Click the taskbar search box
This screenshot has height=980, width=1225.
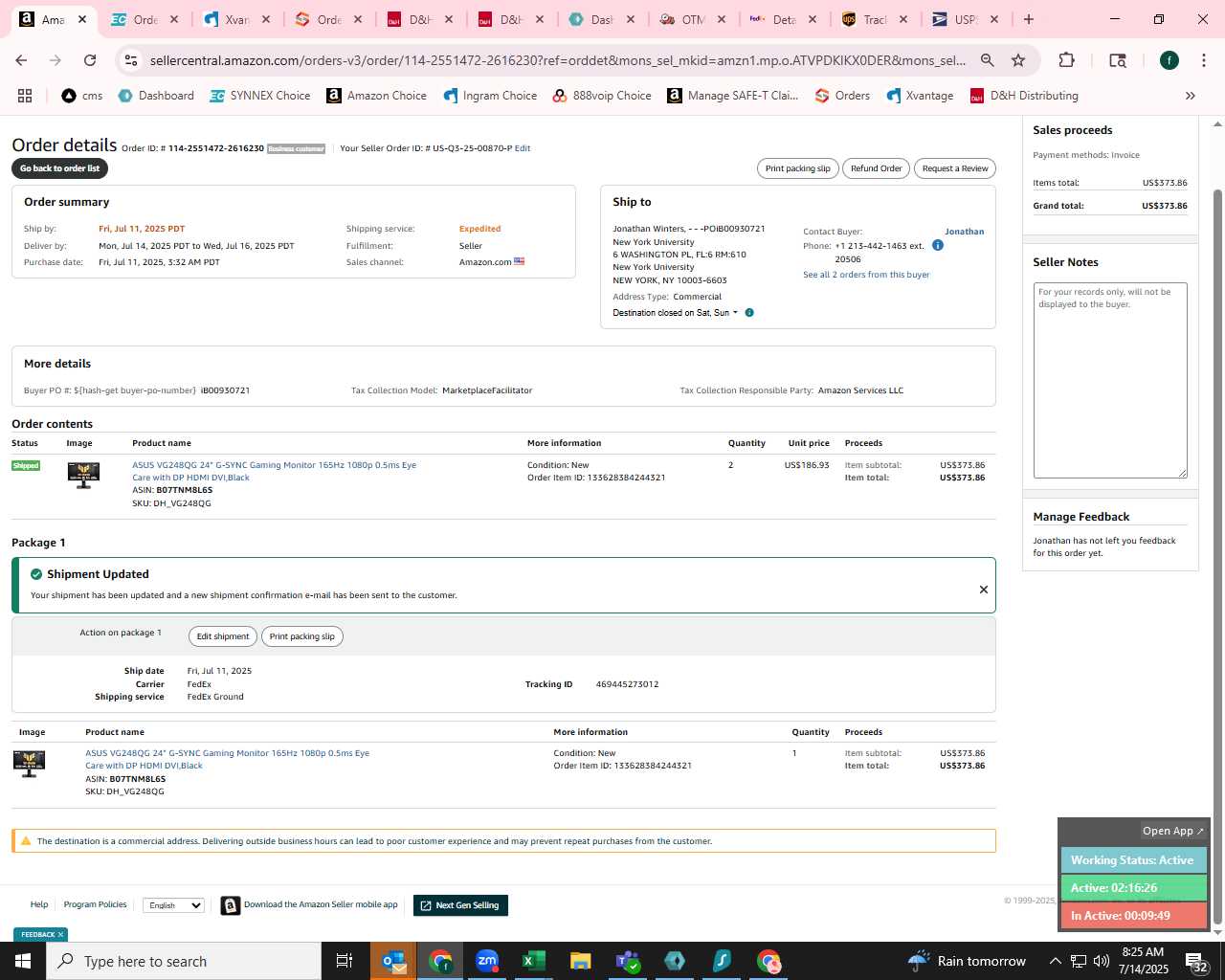(x=184, y=961)
